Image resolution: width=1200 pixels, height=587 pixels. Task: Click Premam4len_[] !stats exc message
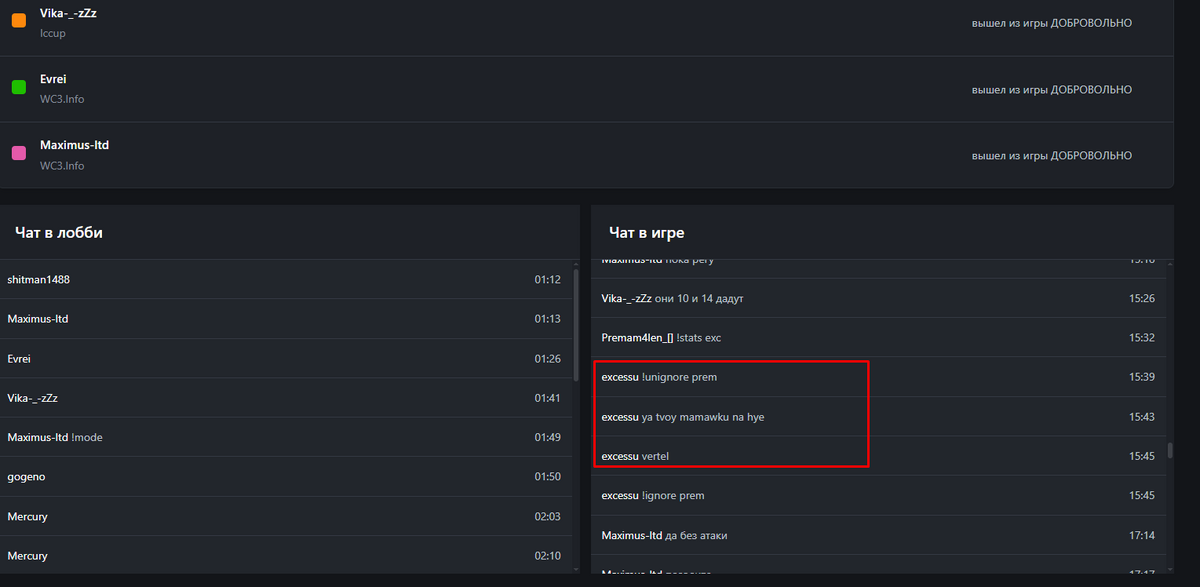pyautogui.click(x=878, y=338)
